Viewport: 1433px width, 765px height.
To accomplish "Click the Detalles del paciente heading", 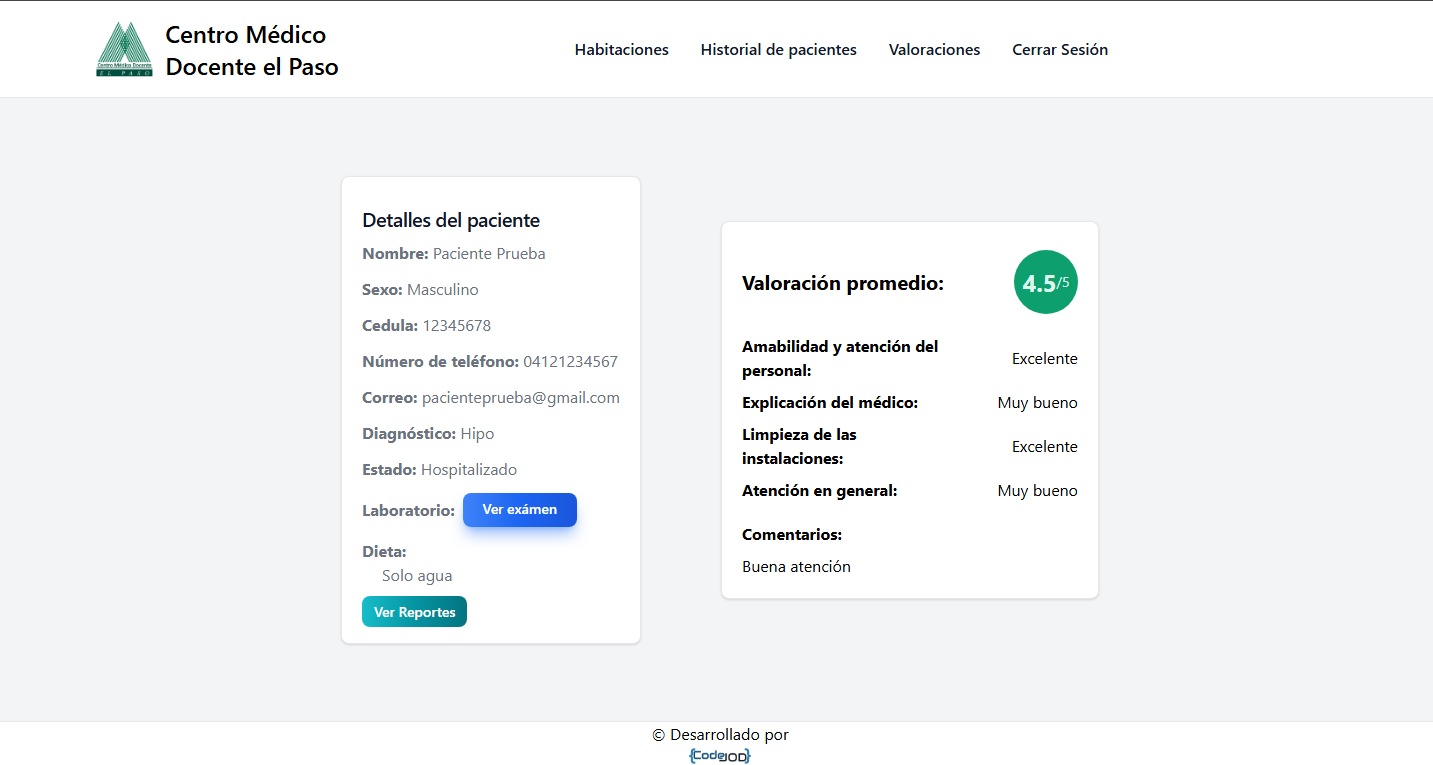I will 451,221.
